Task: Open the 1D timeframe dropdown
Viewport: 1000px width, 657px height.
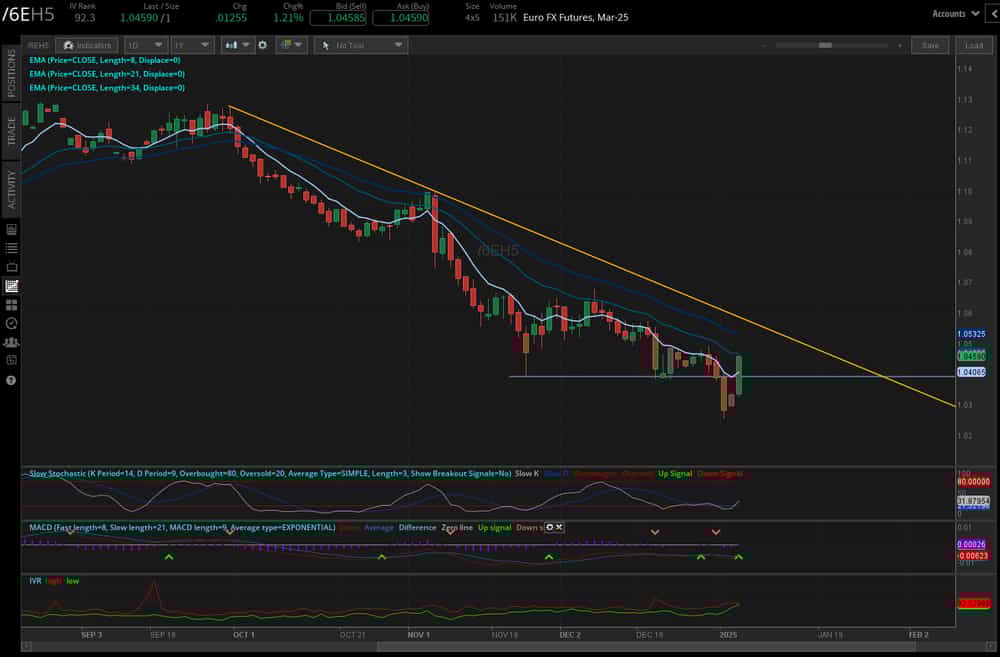Action: 146,45
